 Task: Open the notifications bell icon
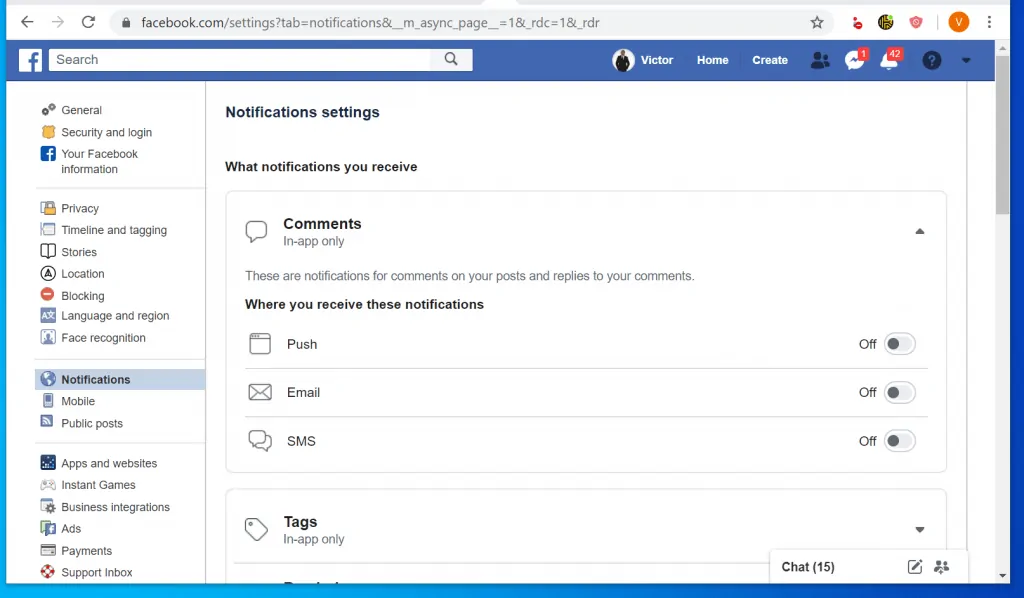click(x=888, y=60)
